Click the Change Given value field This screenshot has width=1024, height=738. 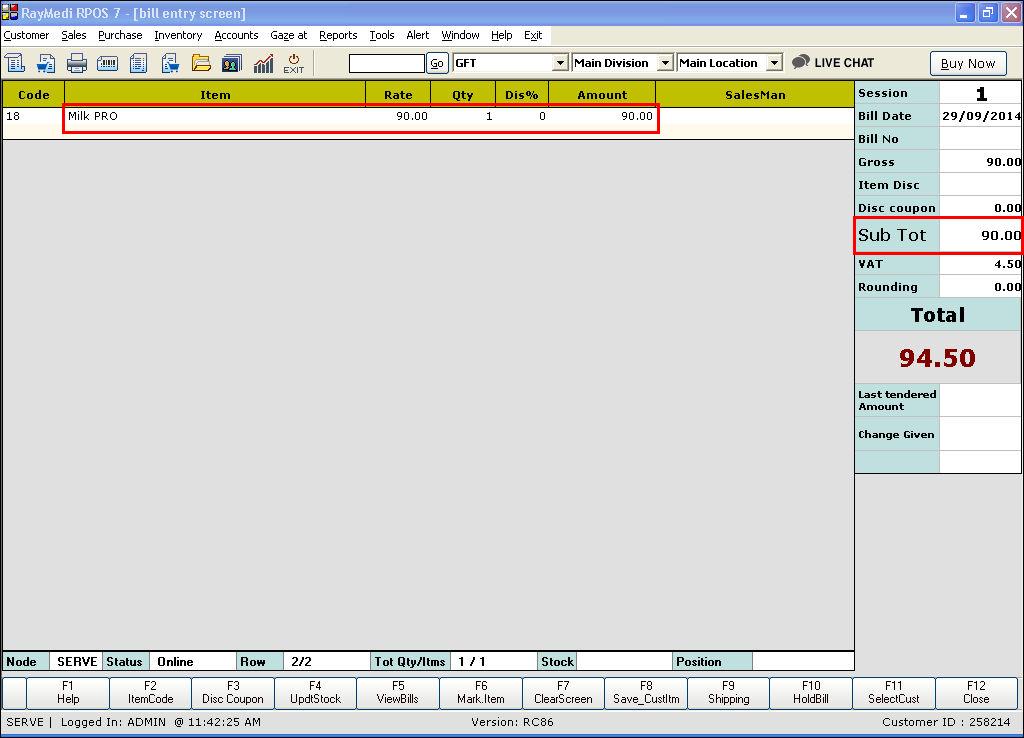pos(980,434)
